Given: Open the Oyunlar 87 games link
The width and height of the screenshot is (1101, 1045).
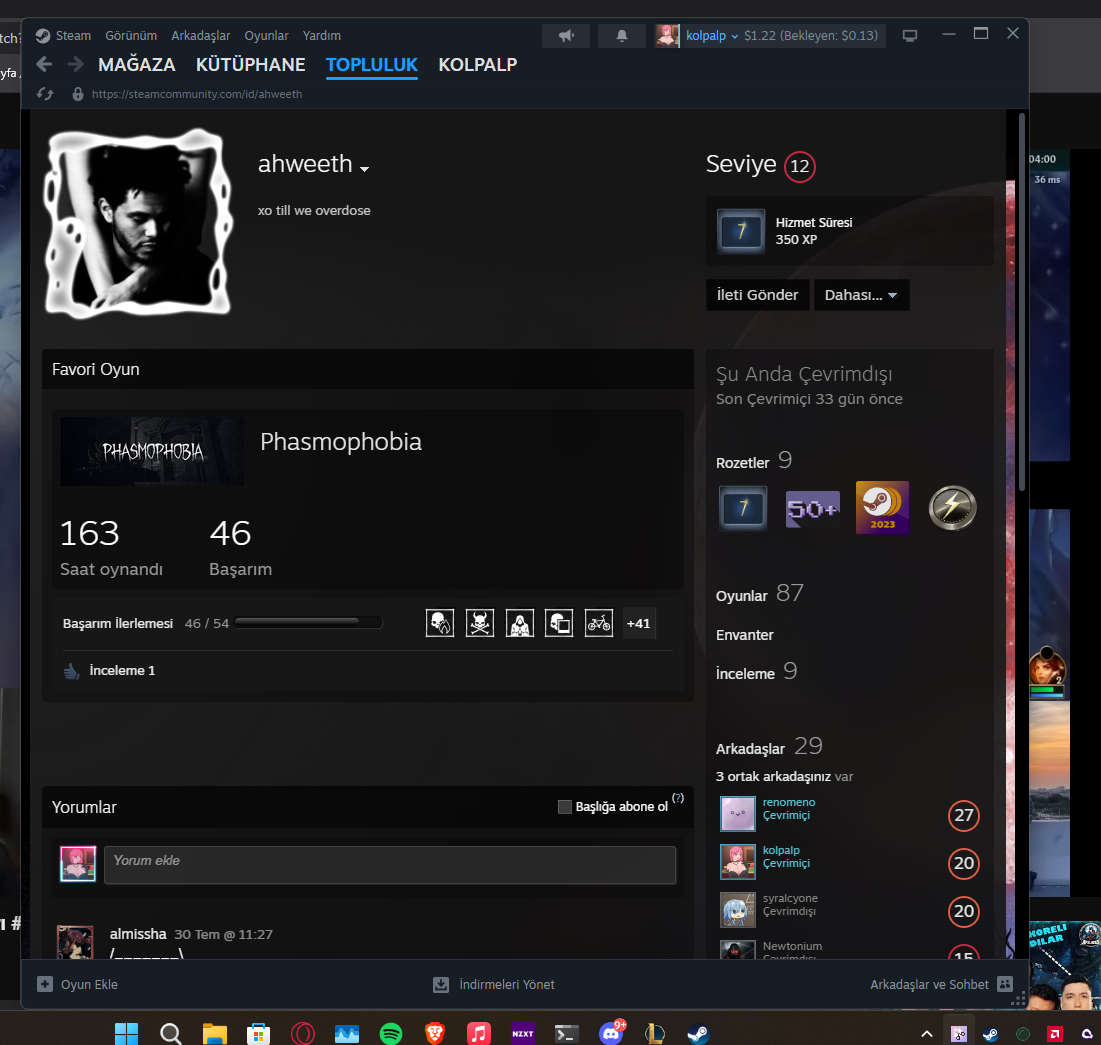Looking at the screenshot, I should (760, 594).
